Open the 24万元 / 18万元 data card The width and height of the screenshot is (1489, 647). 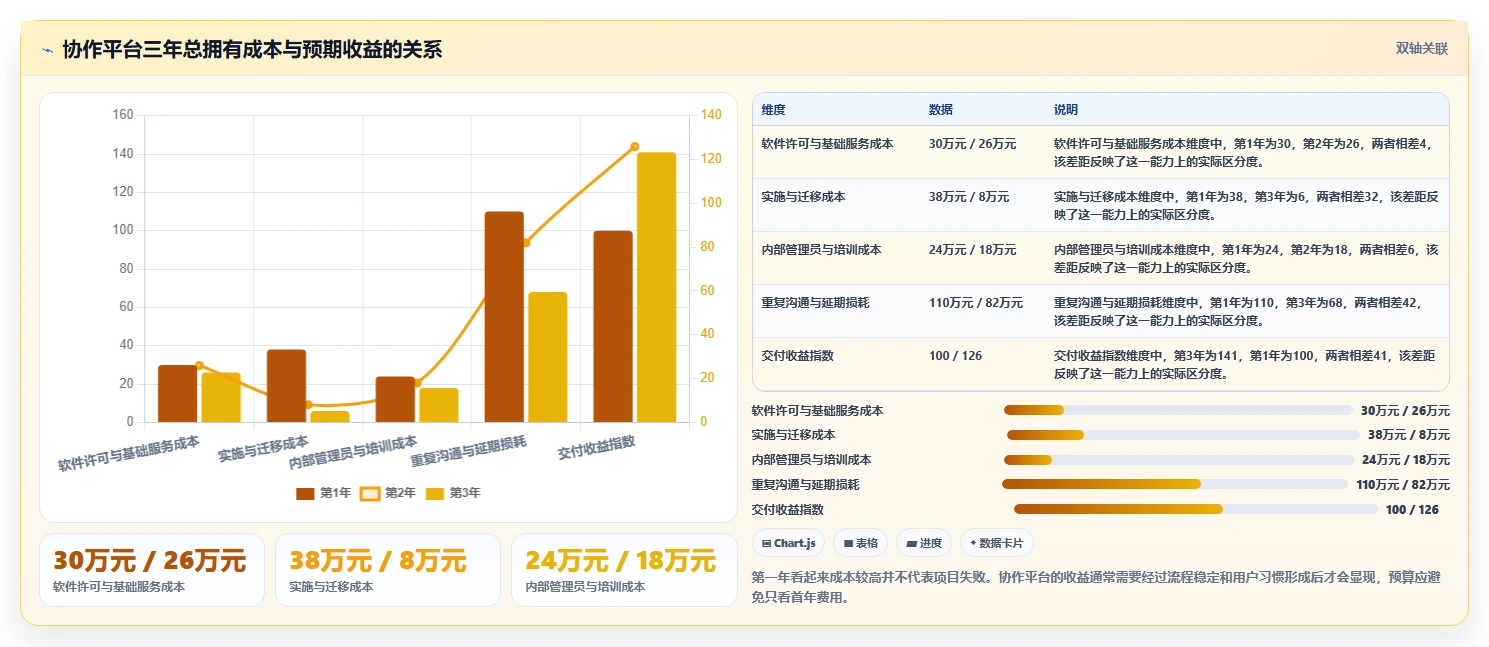[x=624, y=570]
